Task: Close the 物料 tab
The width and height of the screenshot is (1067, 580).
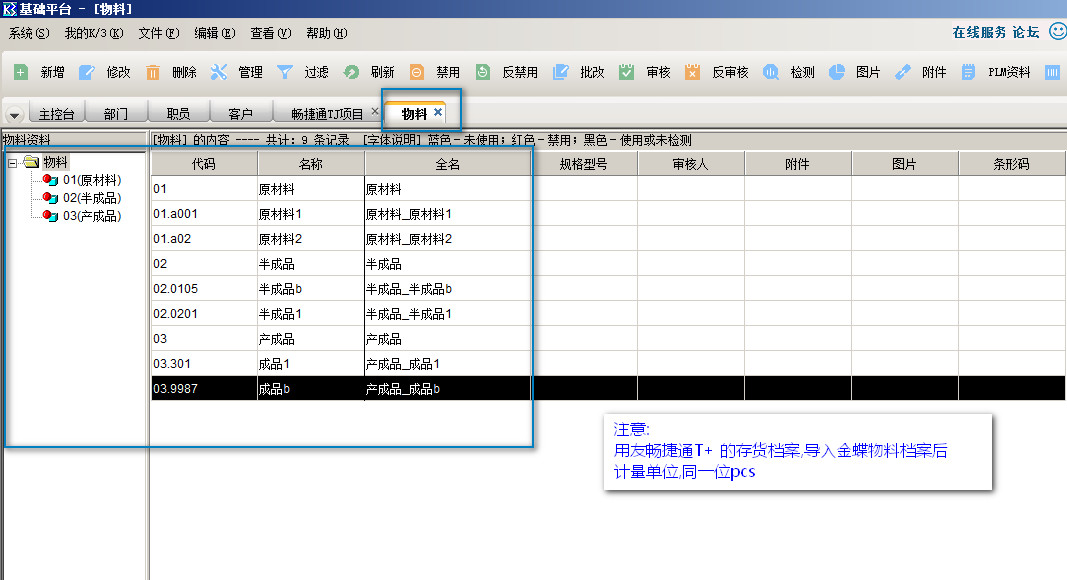Action: pyautogui.click(x=438, y=112)
